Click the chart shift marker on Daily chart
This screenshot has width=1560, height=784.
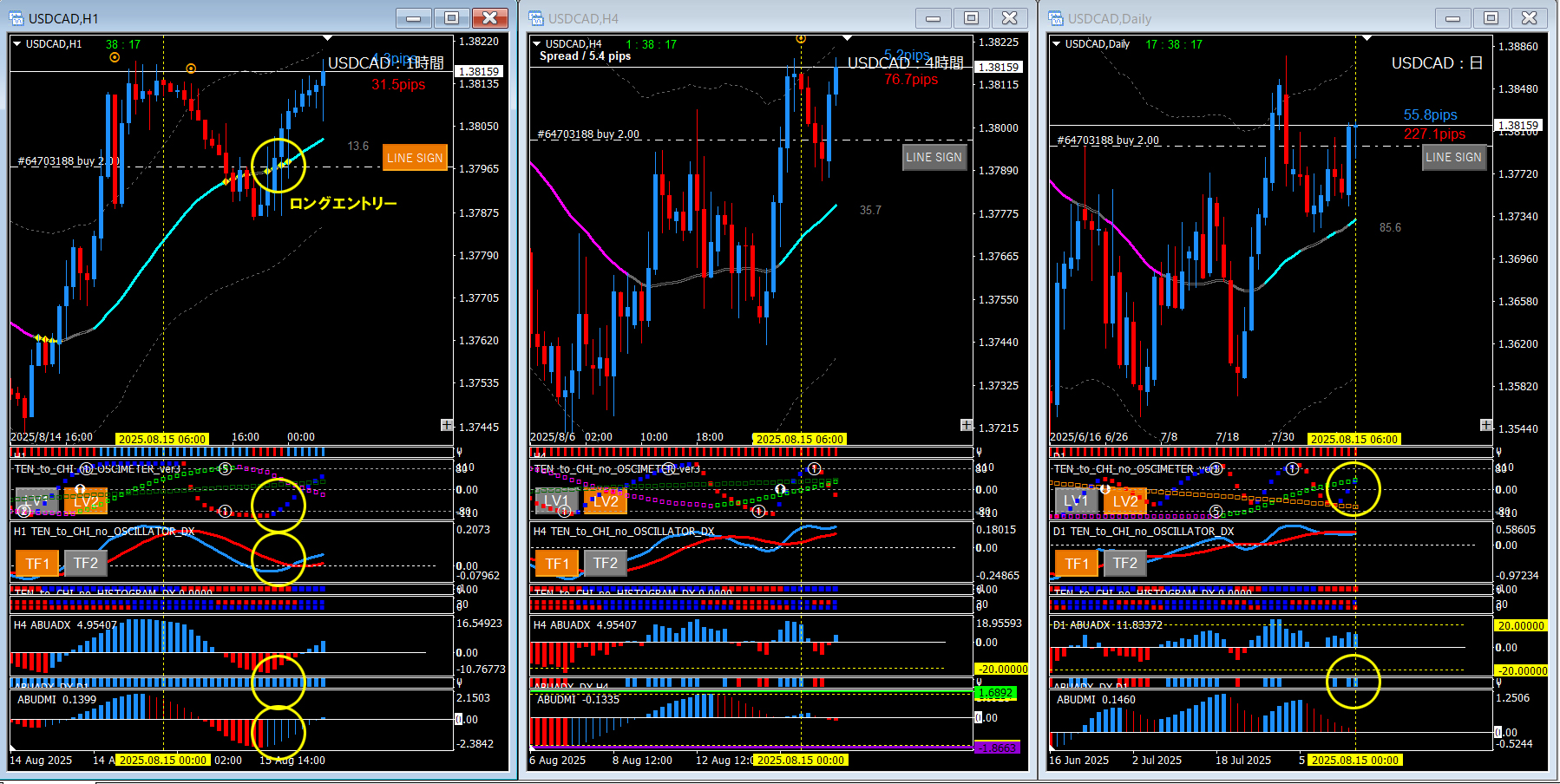click(x=1367, y=38)
